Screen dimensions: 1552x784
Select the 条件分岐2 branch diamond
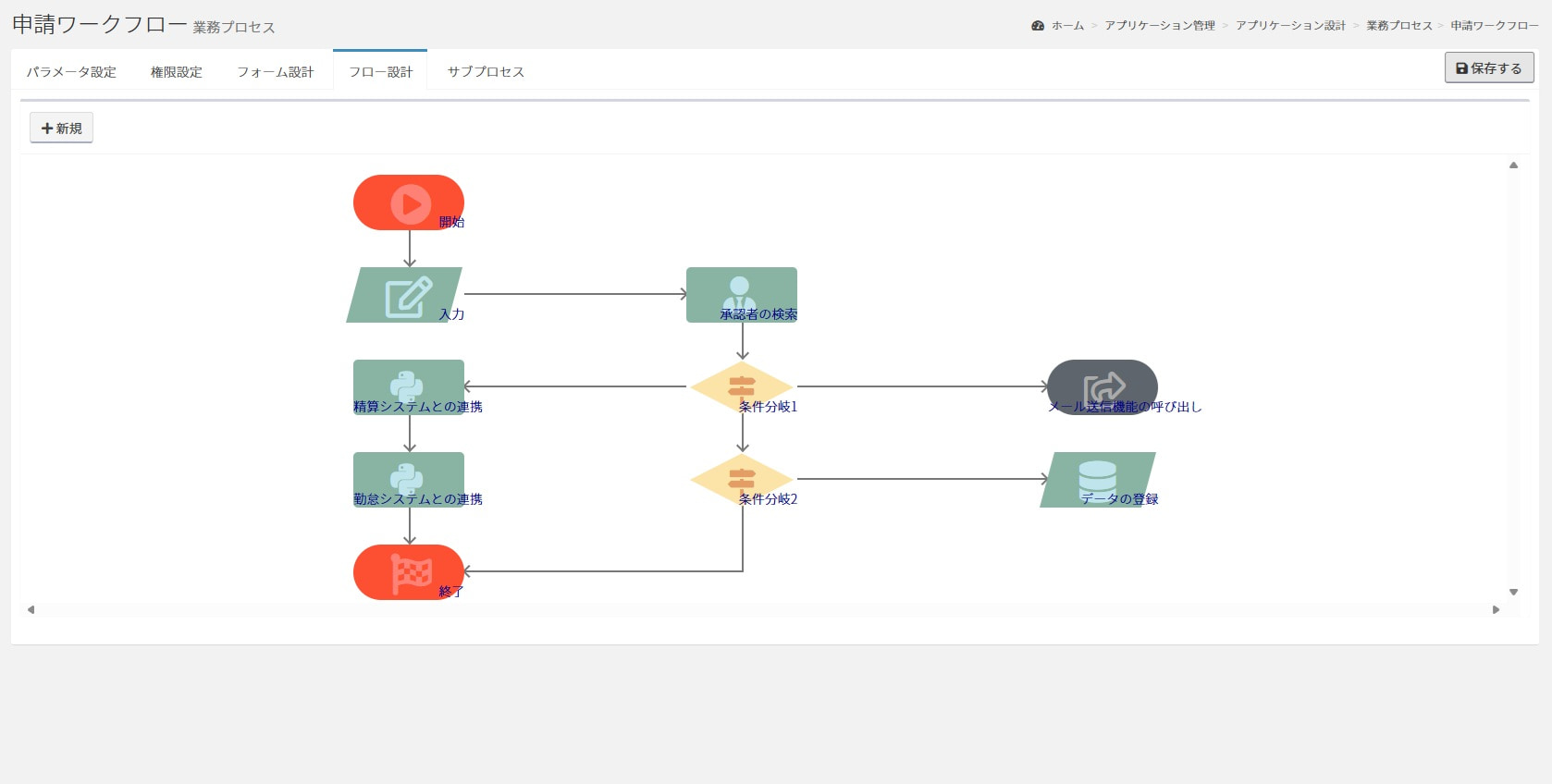tap(741, 479)
